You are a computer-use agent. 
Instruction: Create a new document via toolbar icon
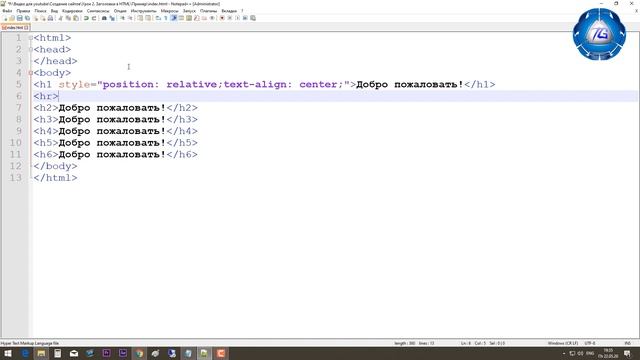(x=5, y=18)
